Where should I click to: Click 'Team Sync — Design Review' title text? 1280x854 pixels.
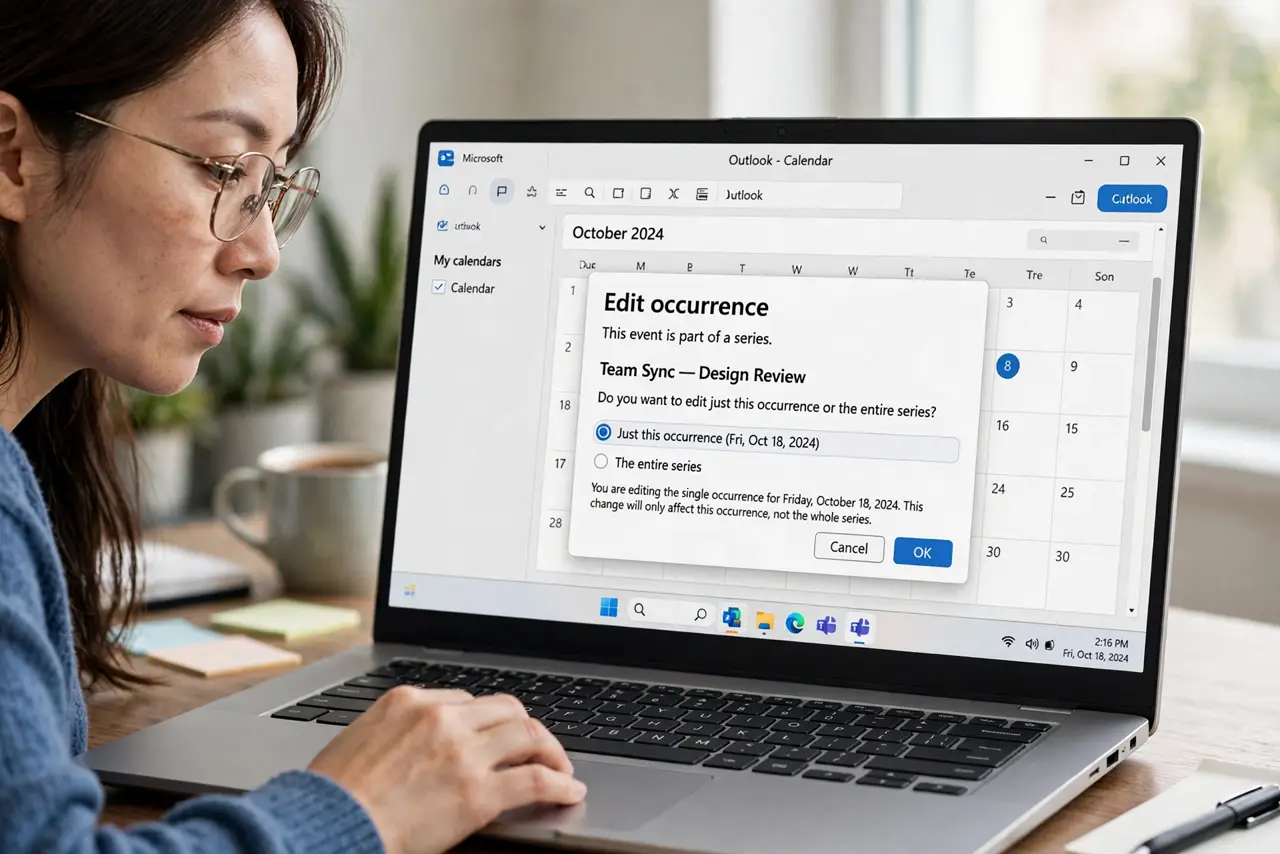[x=702, y=373]
